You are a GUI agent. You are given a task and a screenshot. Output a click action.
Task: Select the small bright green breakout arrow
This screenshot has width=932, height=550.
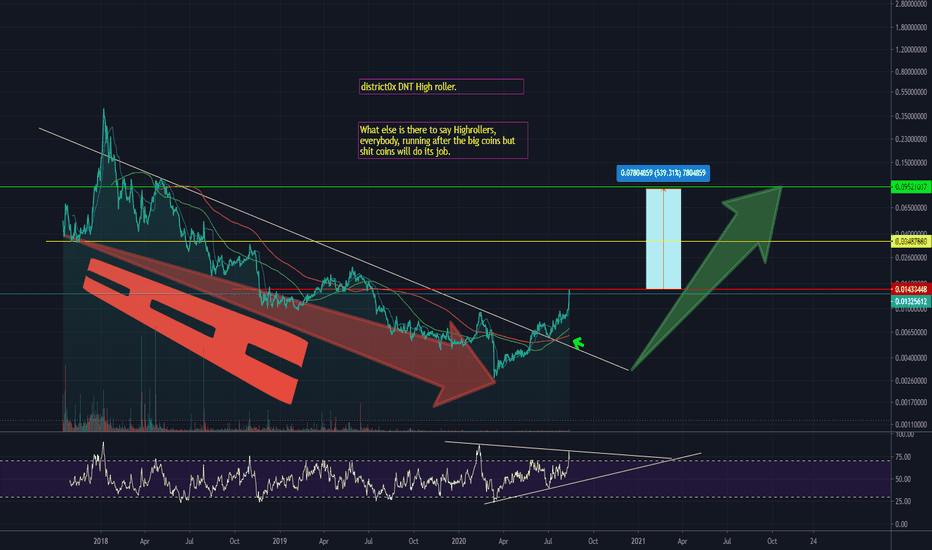[x=578, y=343]
